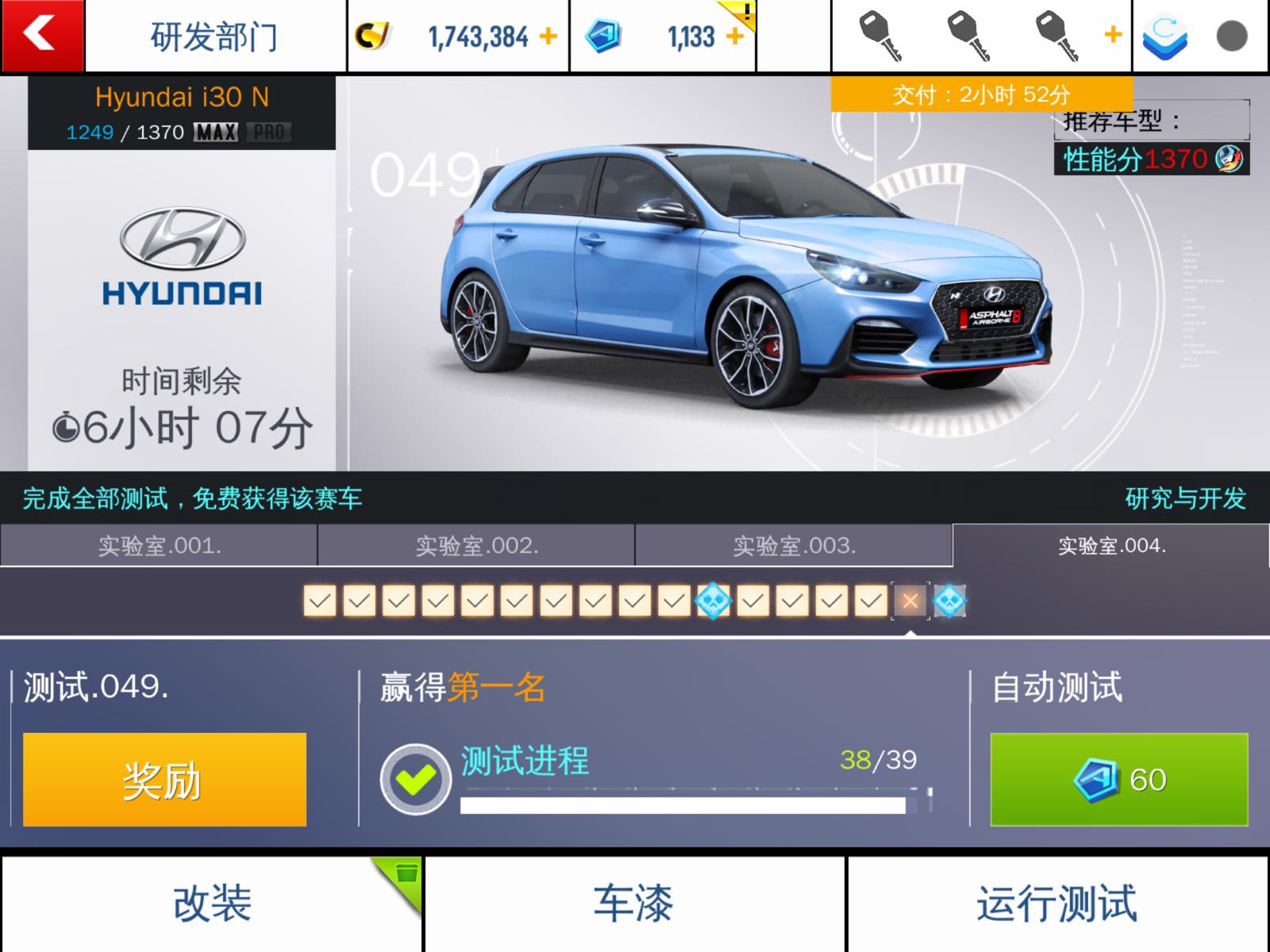Add more credits with the plus icon
Screen dimensions: 1270x952
click(548, 36)
